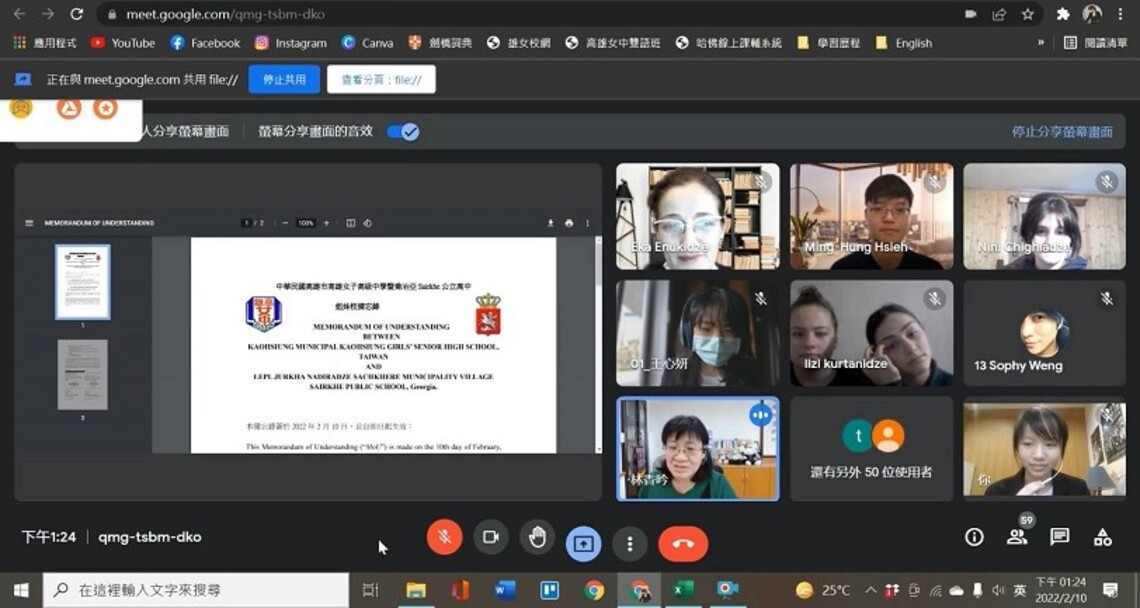Screen dimensions: 1140x608
Task: Click 查看分頁 file button
Action: (381, 79)
